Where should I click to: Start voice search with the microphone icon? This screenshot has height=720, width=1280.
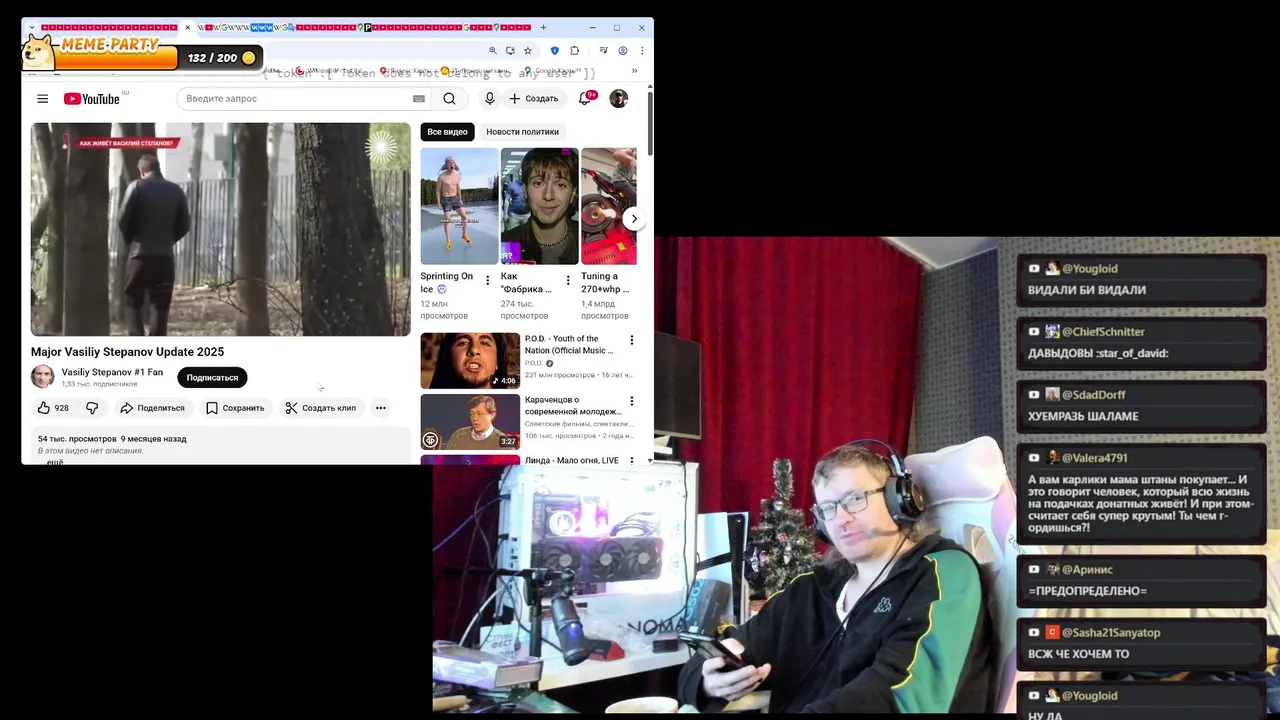tap(489, 99)
